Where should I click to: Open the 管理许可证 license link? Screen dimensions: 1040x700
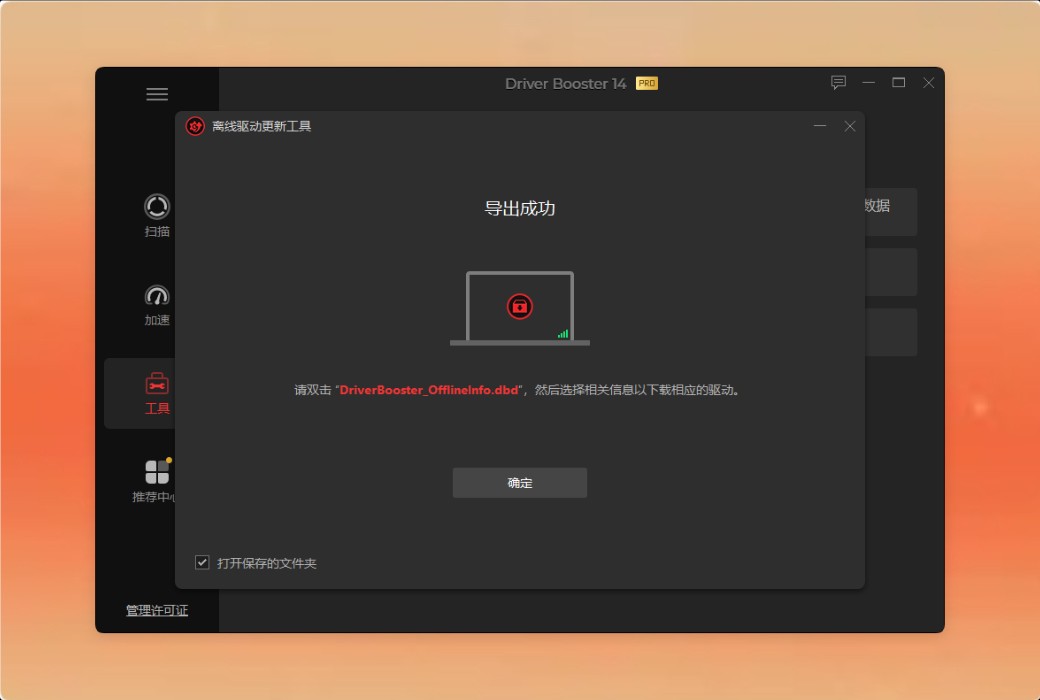(x=157, y=610)
